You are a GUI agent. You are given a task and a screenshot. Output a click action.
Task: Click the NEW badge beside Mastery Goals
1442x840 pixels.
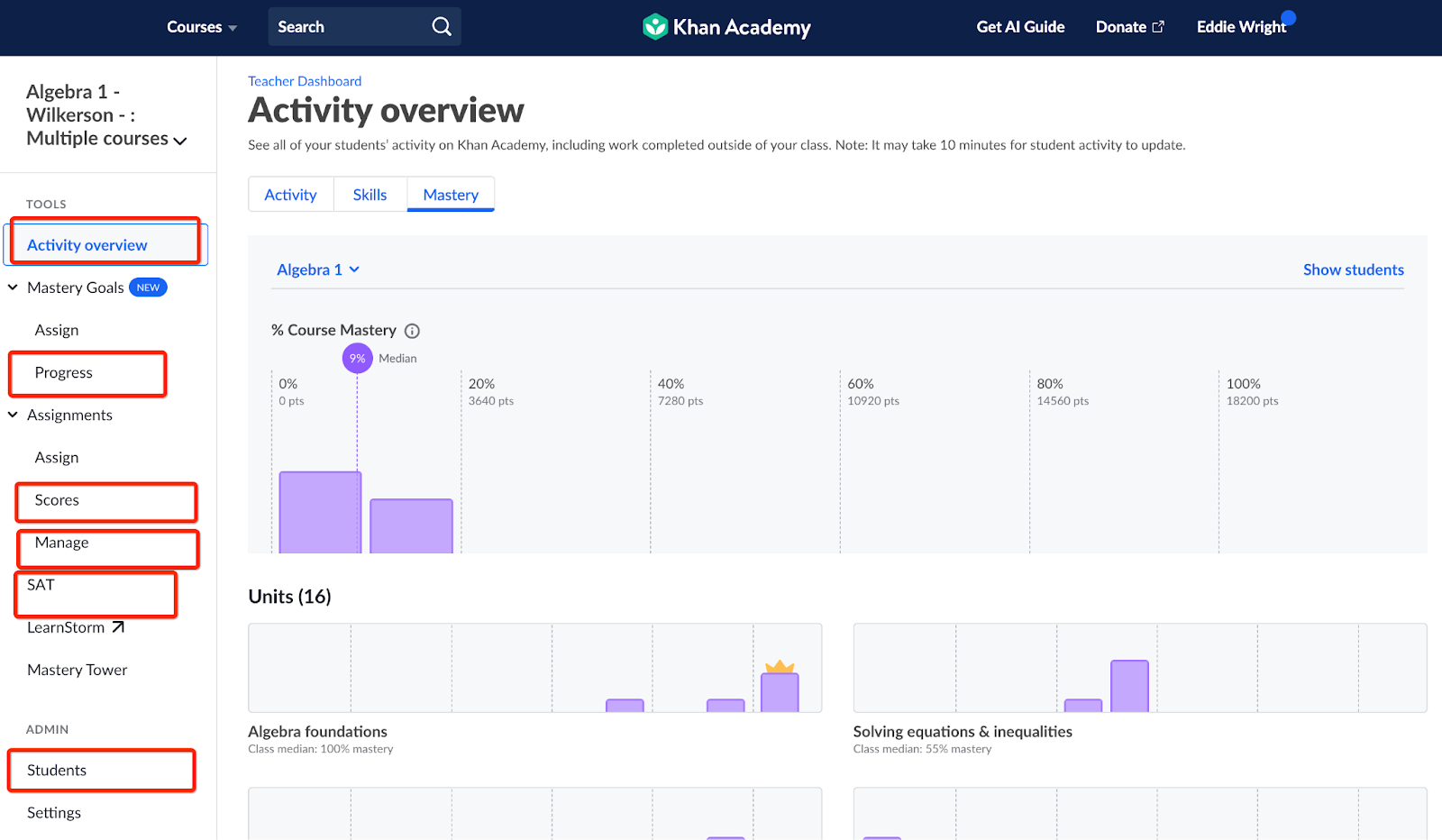[148, 288]
